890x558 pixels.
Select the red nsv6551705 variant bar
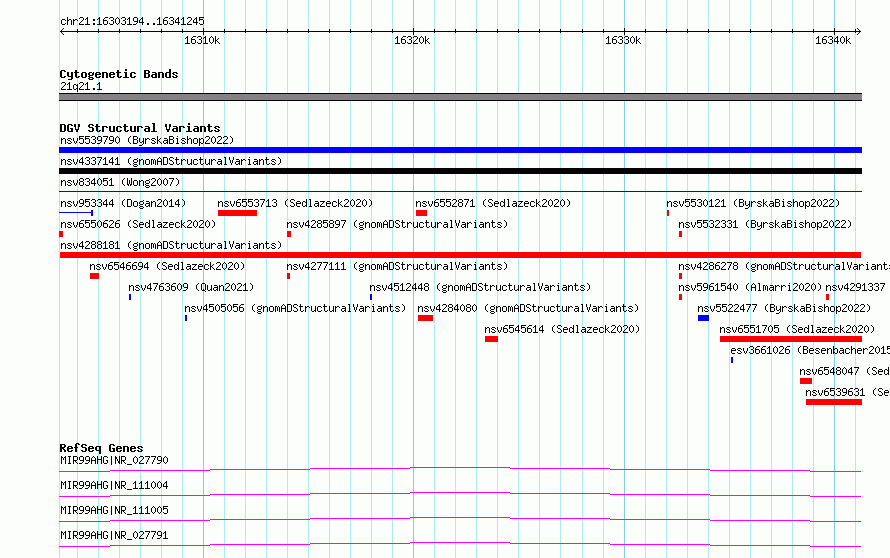pos(791,339)
